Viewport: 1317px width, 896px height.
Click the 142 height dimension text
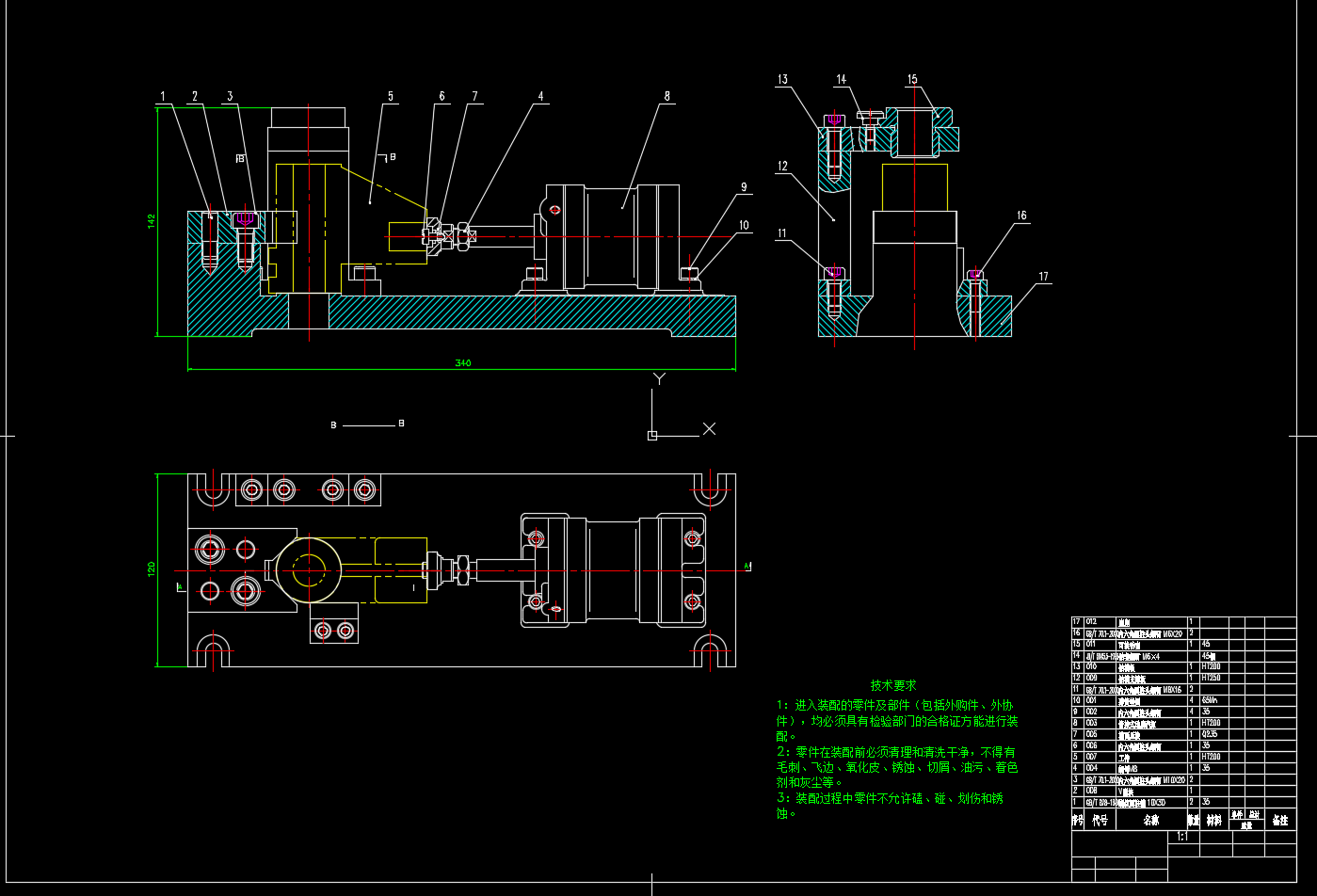point(151,220)
